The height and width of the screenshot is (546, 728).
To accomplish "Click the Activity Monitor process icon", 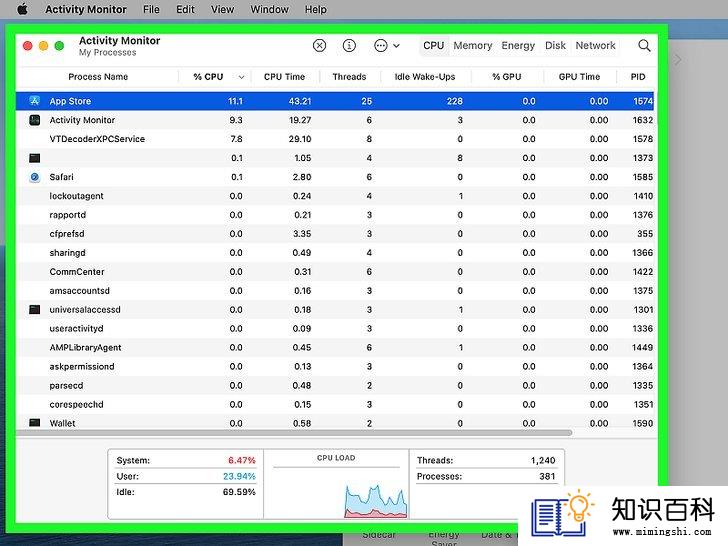I will (34, 120).
